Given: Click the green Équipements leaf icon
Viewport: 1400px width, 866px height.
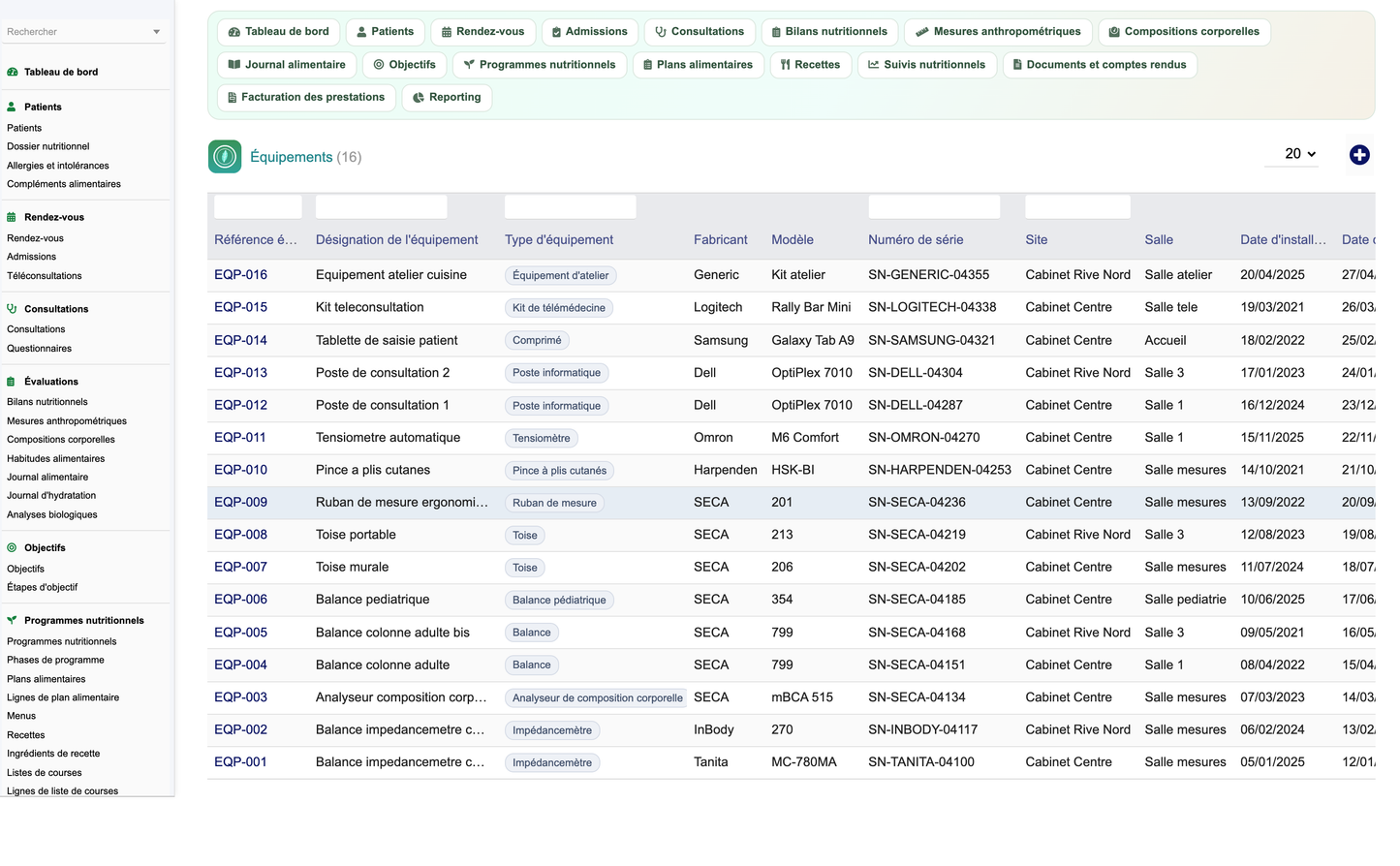Looking at the screenshot, I should pos(225,157).
